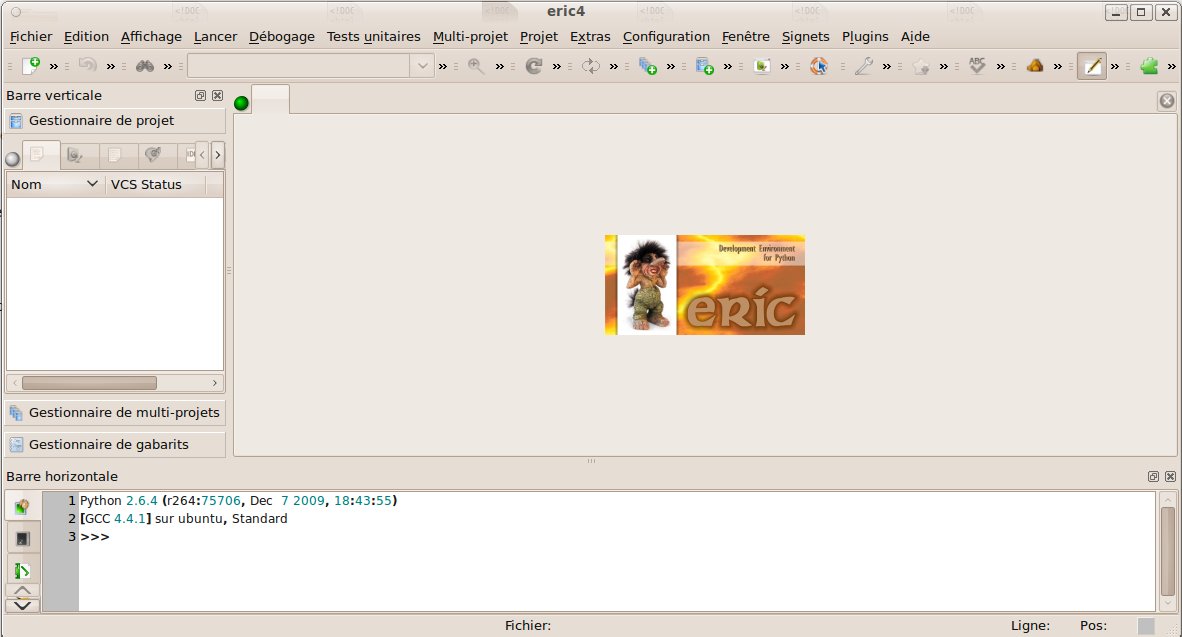This screenshot has height=637, width=1182.
Task: Open the toolbar combo box dropdown arrow
Action: 422,66
